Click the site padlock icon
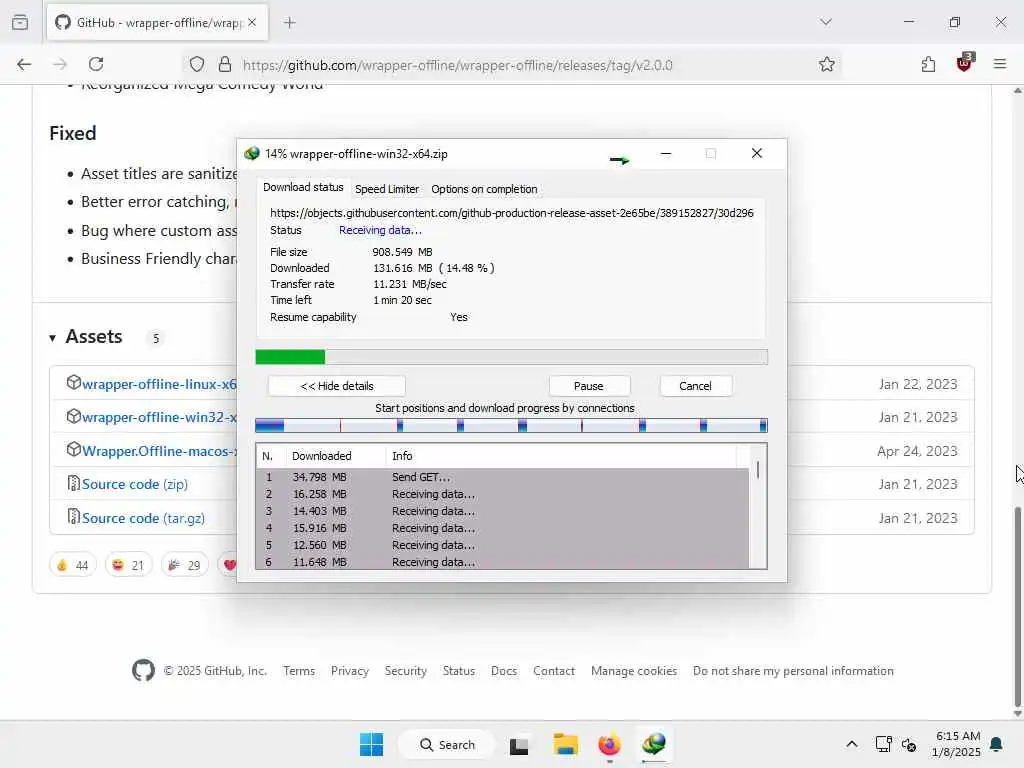This screenshot has width=1024, height=768. [x=225, y=64]
